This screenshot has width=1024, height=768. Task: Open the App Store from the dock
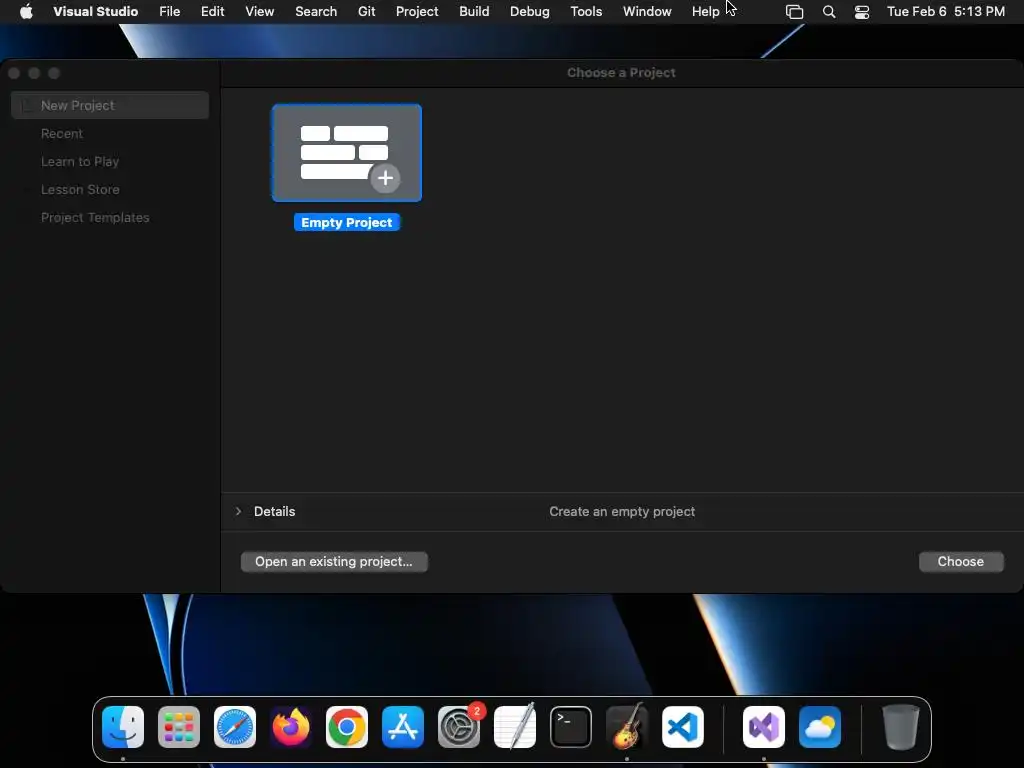pyautogui.click(x=403, y=727)
